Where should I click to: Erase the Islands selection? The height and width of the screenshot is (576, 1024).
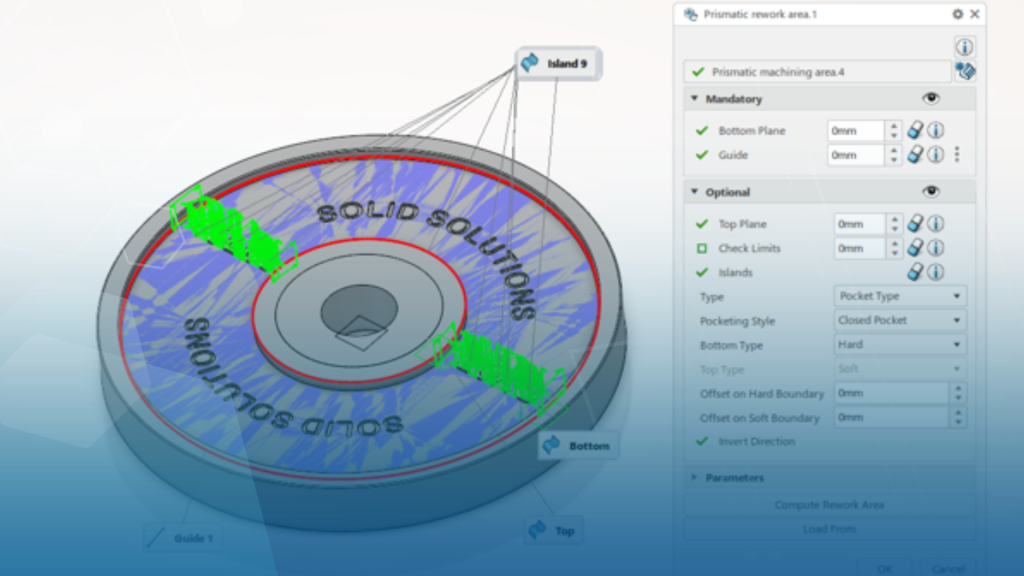916,272
